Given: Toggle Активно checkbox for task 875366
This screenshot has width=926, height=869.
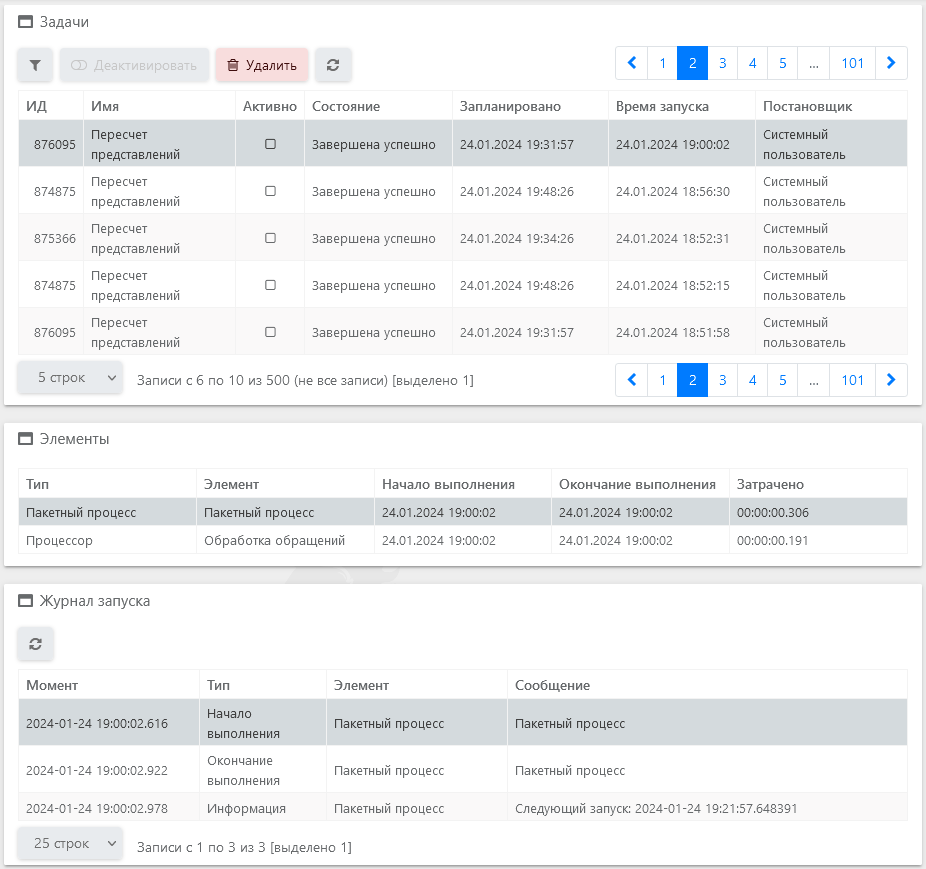Looking at the screenshot, I should (x=270, y=238).
